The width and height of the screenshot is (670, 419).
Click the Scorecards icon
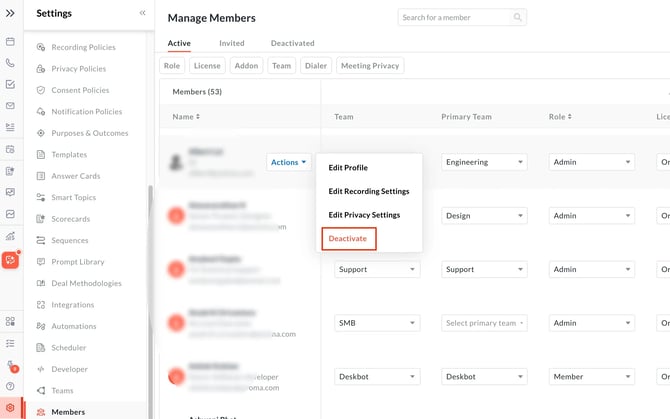tap(41, 219)
